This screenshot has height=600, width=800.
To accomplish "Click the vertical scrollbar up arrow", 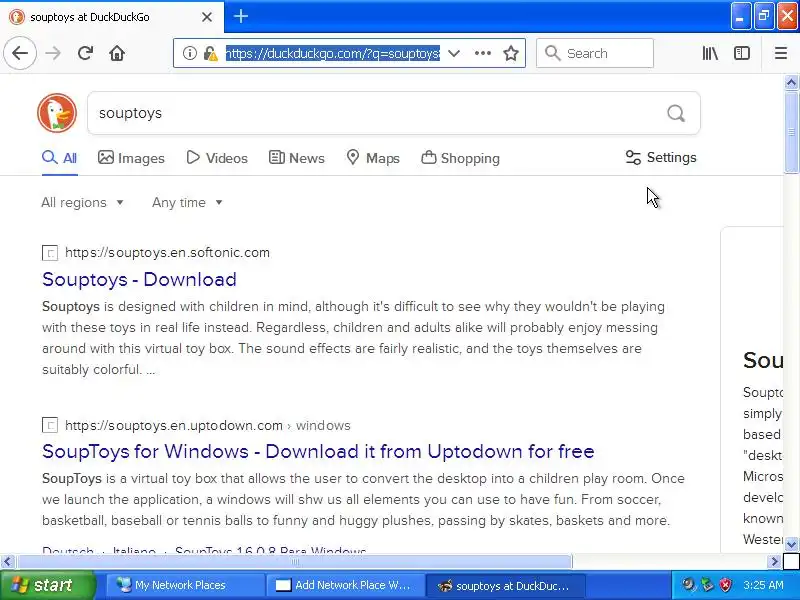I will coord(791,82).
